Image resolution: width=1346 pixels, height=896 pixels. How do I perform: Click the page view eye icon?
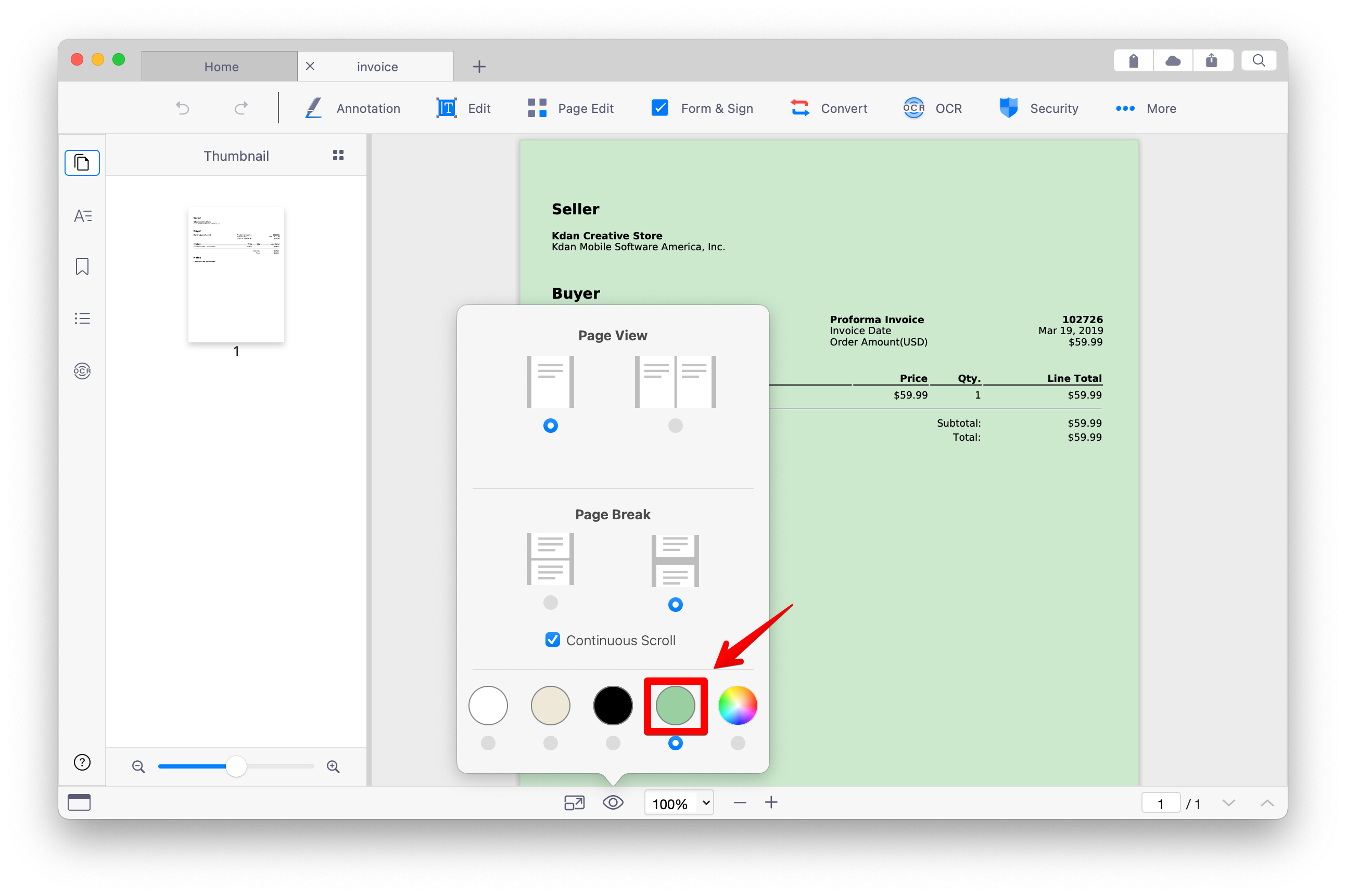tap(613, 802)
